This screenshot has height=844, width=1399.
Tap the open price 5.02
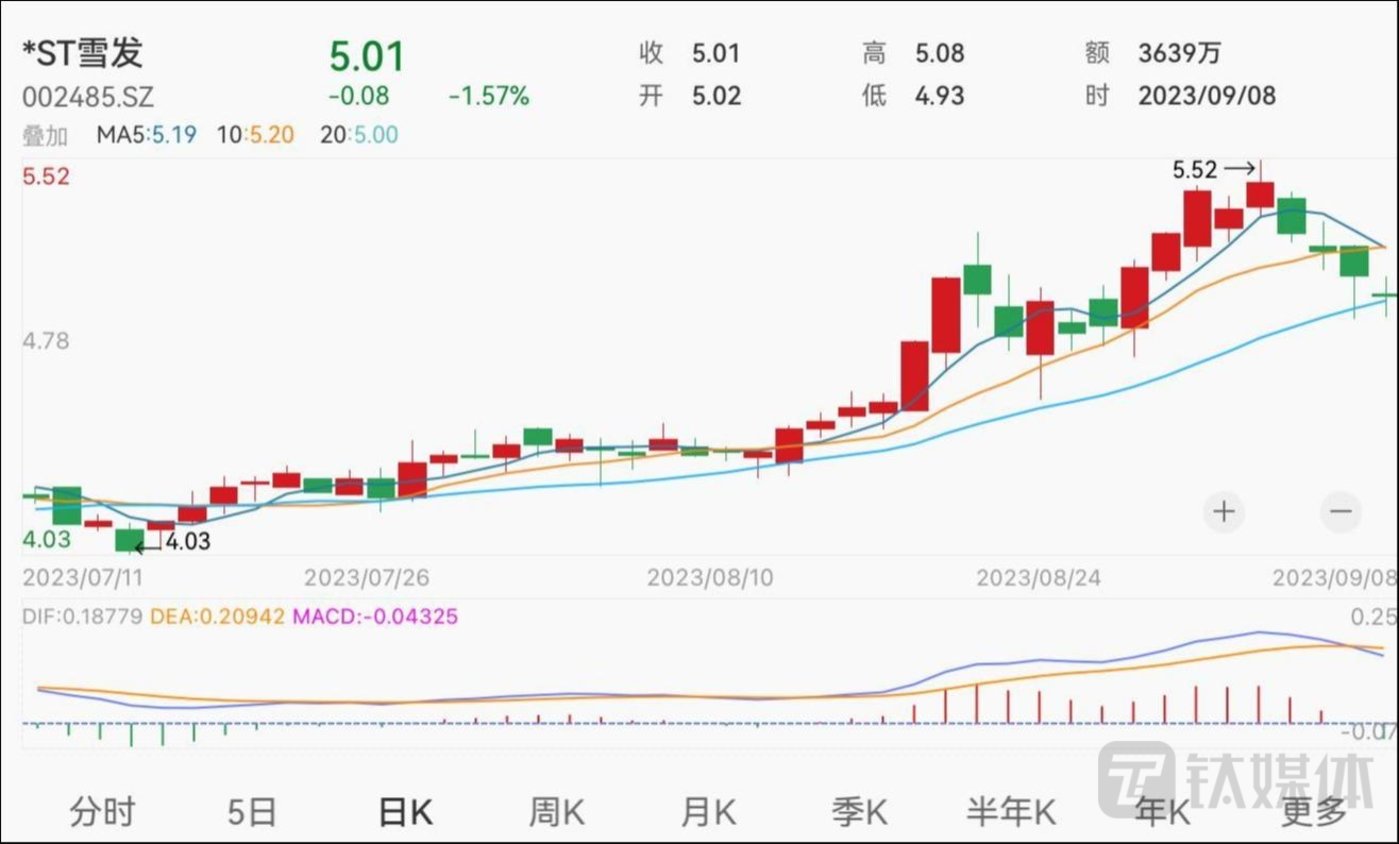(717, 97)
